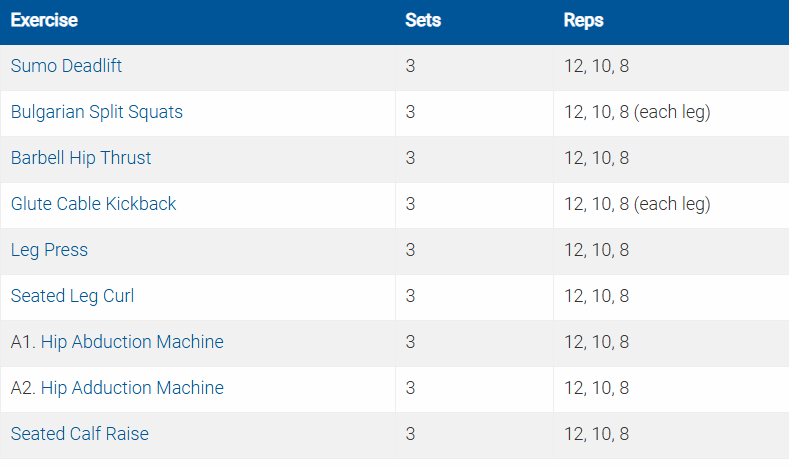Image resolution: width=789 pixels, height=467 pixels.
Task: Click the Exercise column header
Action: pos(44,20)
